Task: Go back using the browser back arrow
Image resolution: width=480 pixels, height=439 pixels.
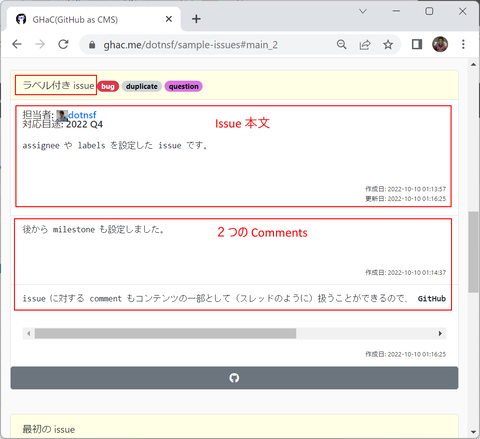Action: pyautogui.click(x=17, y=44)
